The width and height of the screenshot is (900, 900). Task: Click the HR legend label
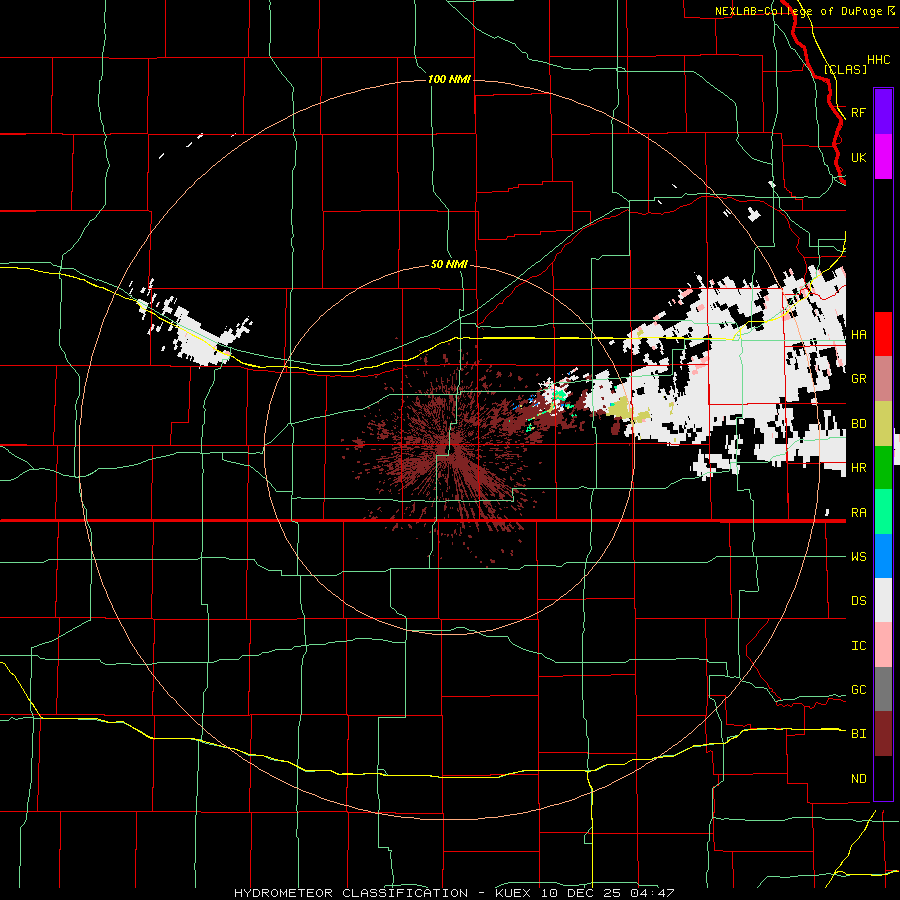(859, 468)
